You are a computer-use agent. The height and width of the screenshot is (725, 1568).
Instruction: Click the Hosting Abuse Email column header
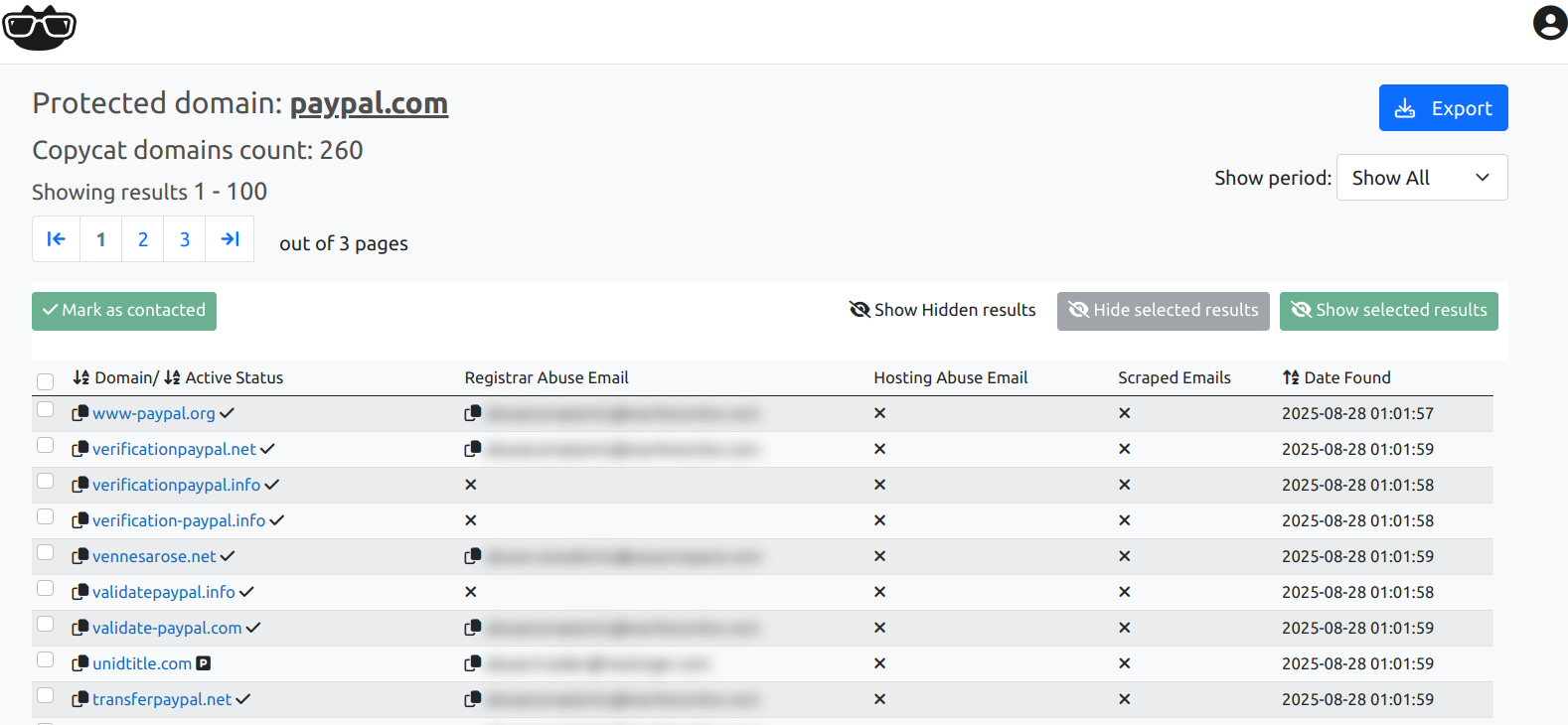pyautogui.click(x=951, y=377)
